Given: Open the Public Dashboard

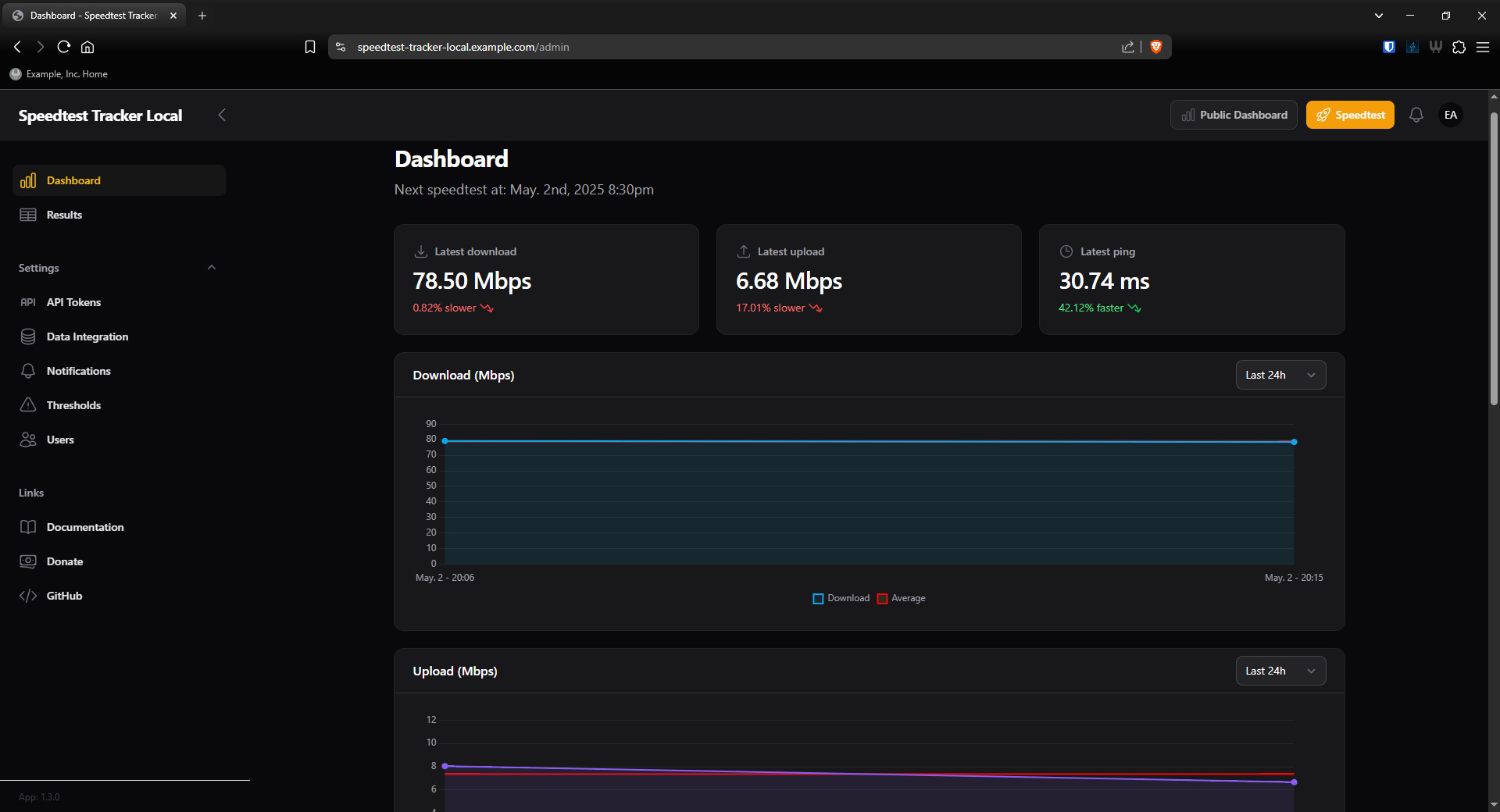Looking at the screenshot, I should 1233,115.
